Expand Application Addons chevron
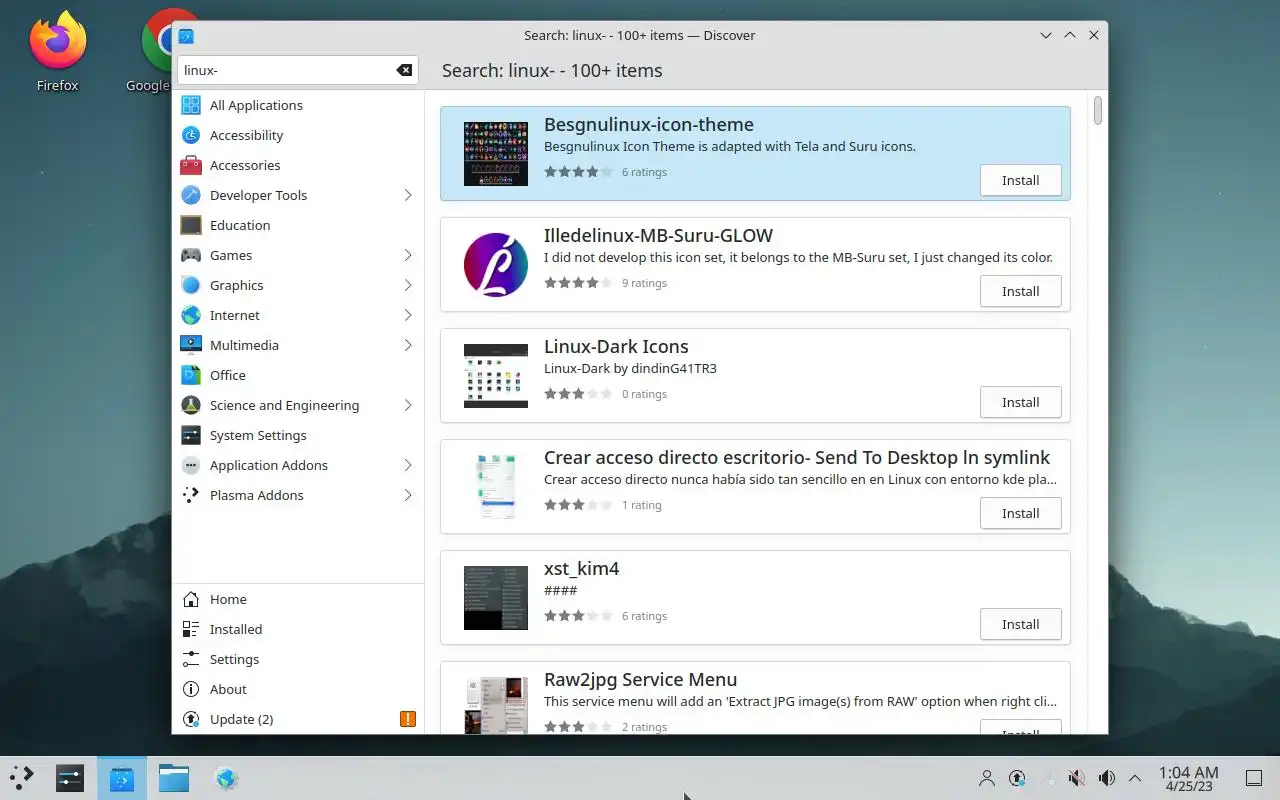The width and height of the screenshot is (1280, 800). pyautogui.click(x=408, y=465)
